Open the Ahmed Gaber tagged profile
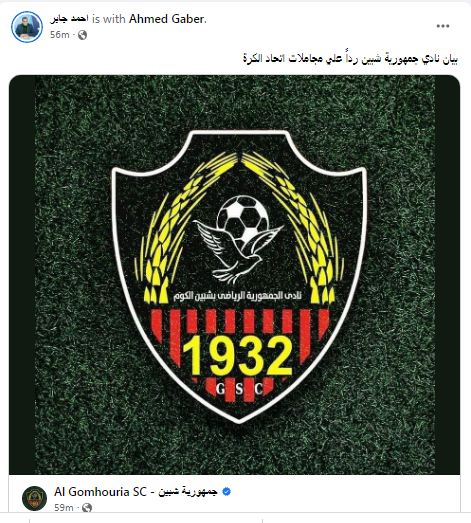Screen dimensions: 471x523 coord(166,19)
